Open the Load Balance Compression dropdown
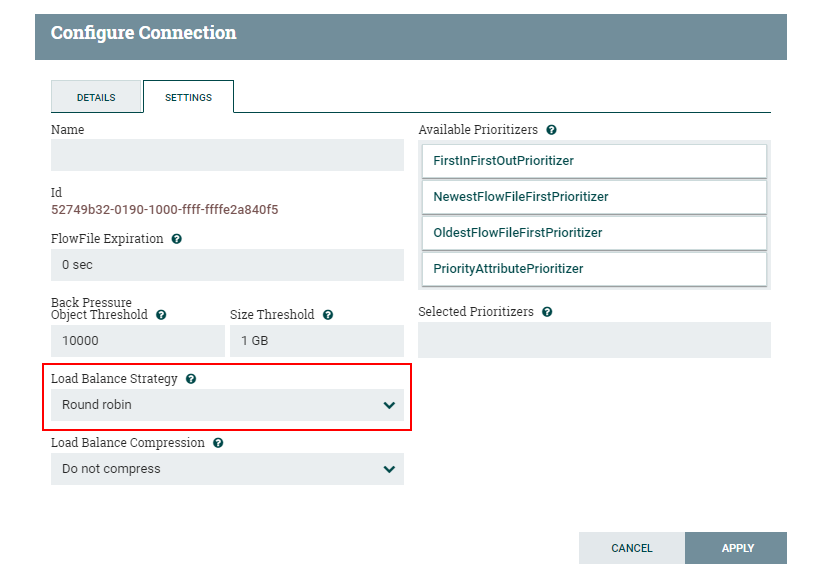Screen dimensions: 823x578 click(227, 469)
